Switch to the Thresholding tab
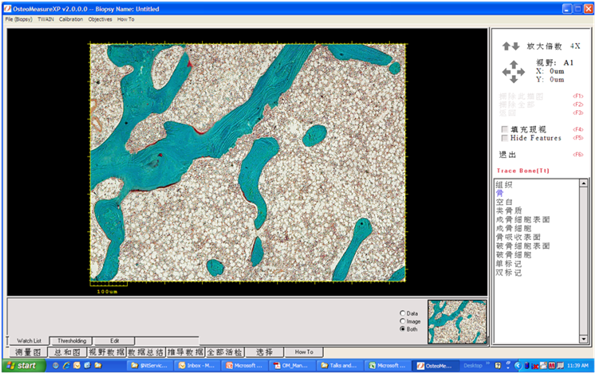The height and width of the screenshot is (374, 596). click(x=71, y=341)
